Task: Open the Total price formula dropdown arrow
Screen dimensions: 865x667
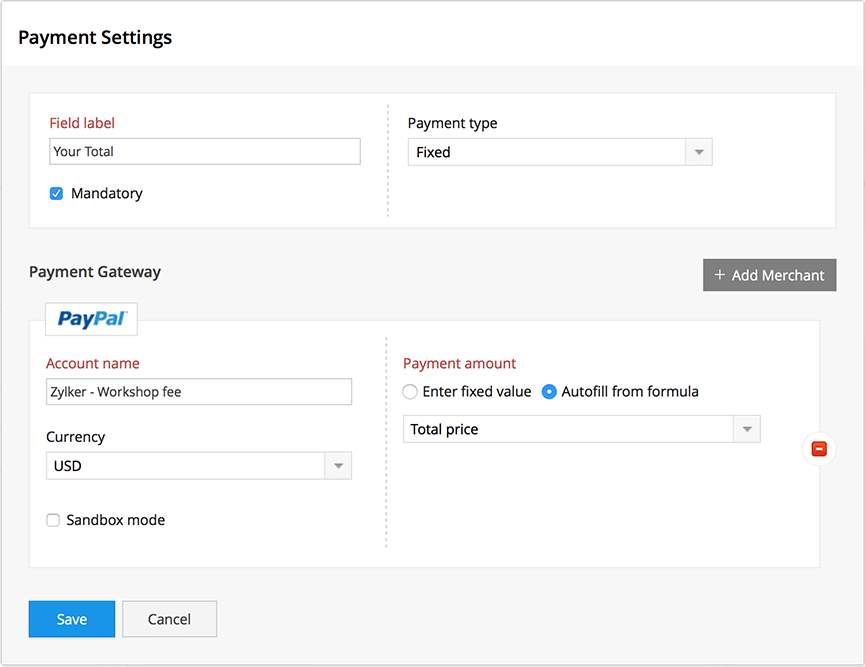Action: (x=747, y=429)
